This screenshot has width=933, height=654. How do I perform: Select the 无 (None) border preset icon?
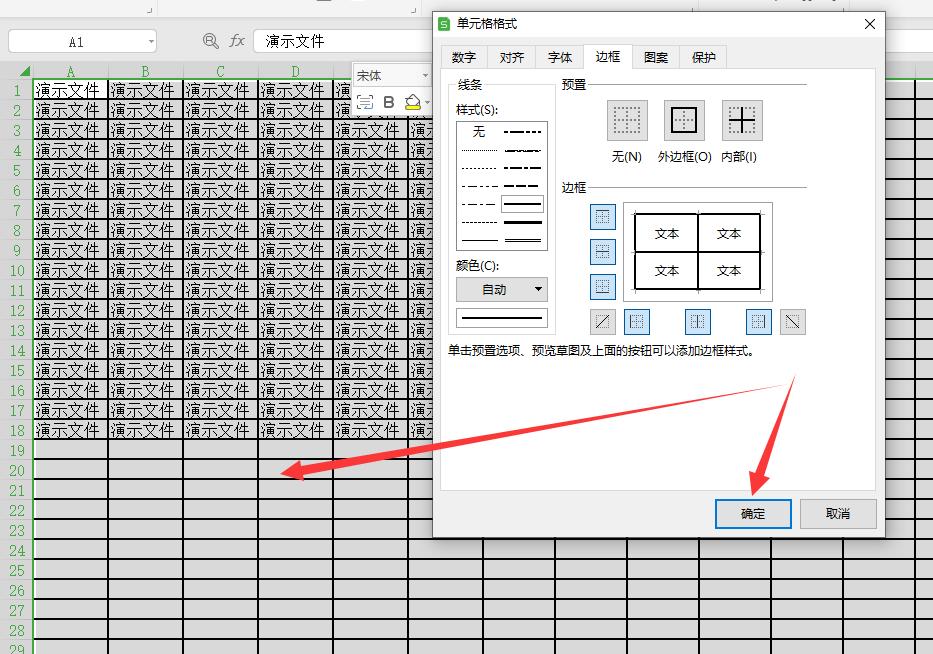(626, 119)
